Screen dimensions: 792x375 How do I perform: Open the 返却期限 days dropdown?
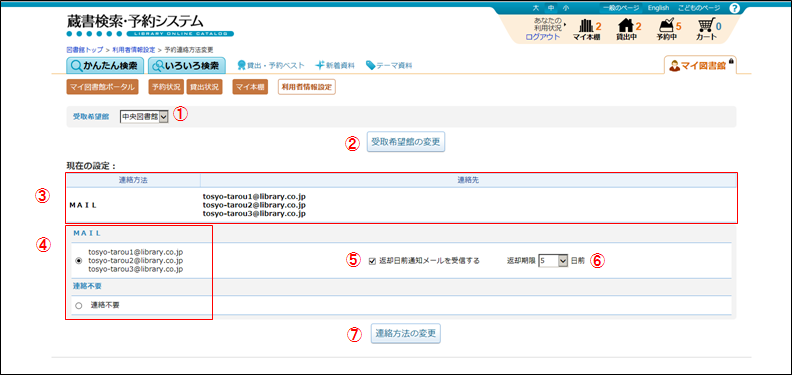tap(554, 261)
